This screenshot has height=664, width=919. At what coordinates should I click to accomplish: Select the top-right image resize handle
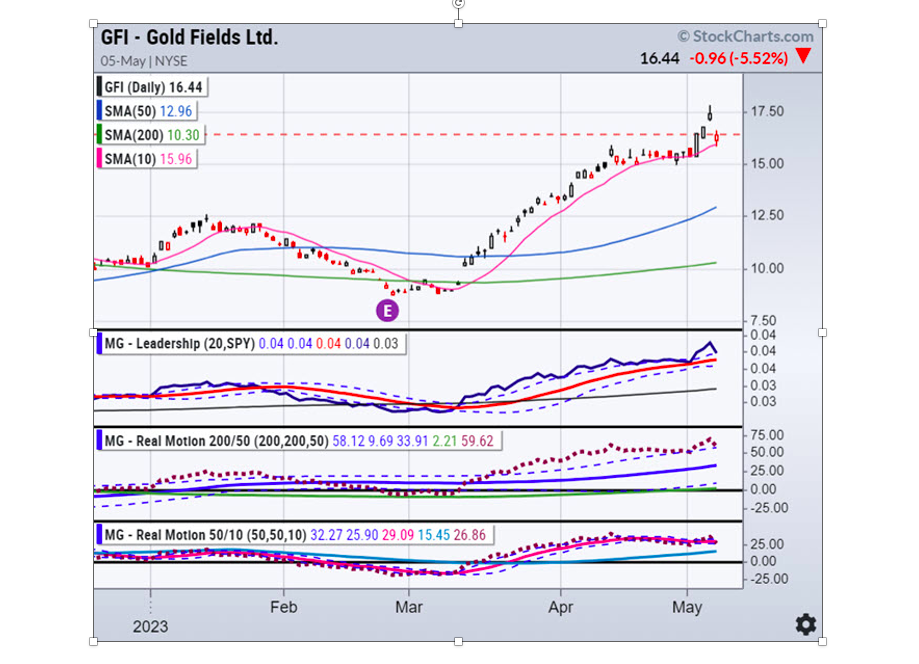(822, 23)
